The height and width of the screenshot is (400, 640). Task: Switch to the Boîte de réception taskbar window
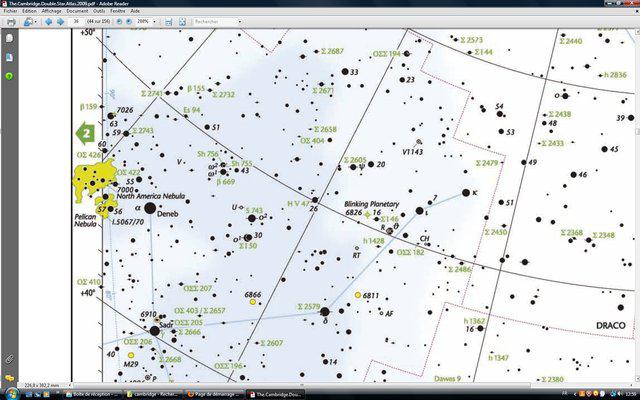tap(93, 394)
